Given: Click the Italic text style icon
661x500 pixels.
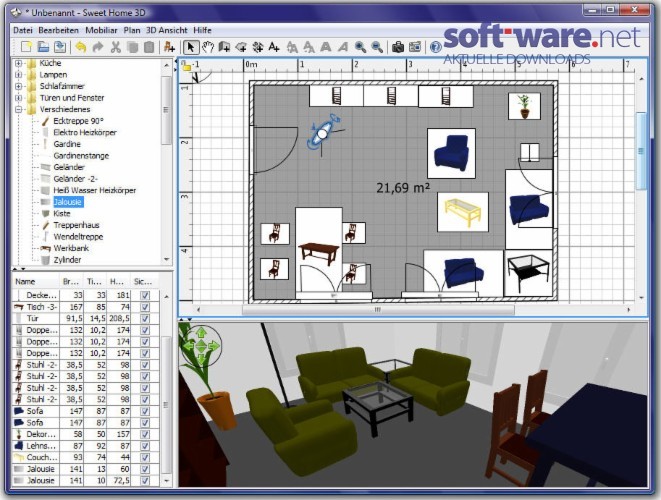Looking at the screenshot, I should tap(343, 47).
